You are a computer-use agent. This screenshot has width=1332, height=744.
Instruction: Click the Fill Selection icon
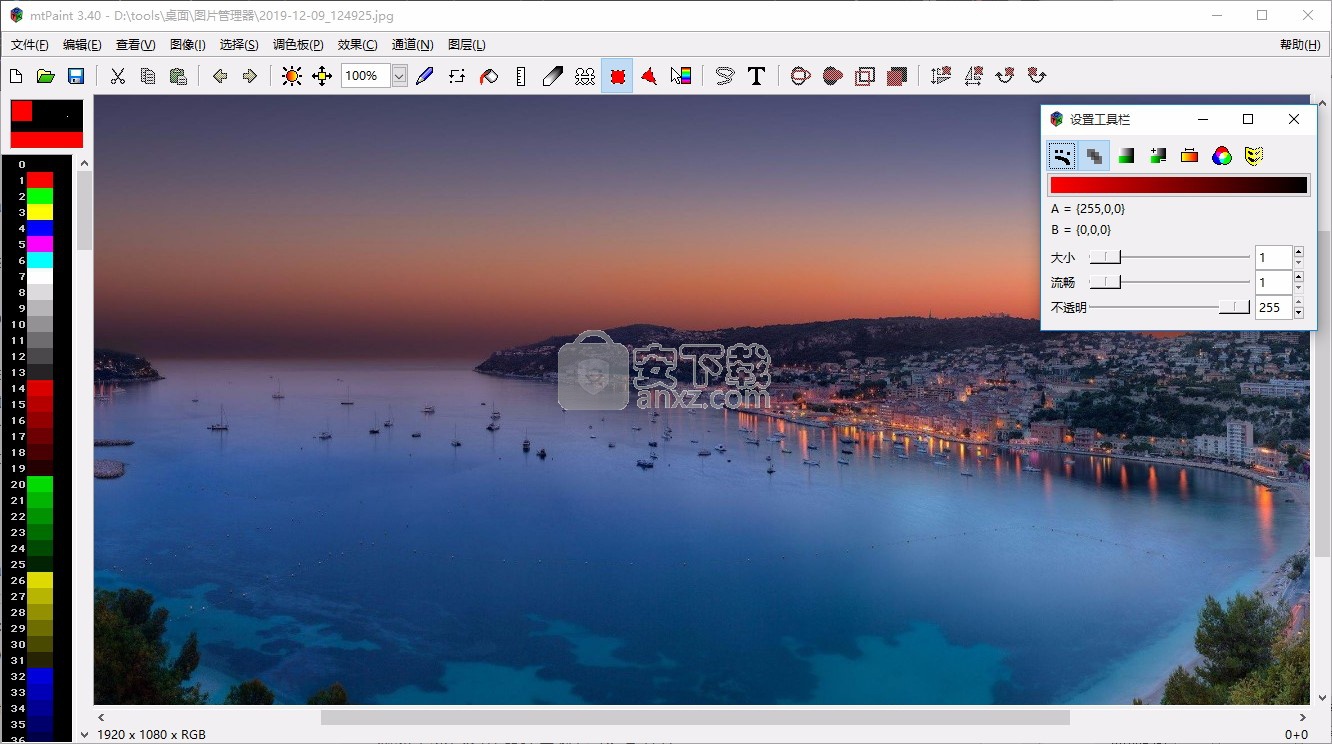point(897,76)
